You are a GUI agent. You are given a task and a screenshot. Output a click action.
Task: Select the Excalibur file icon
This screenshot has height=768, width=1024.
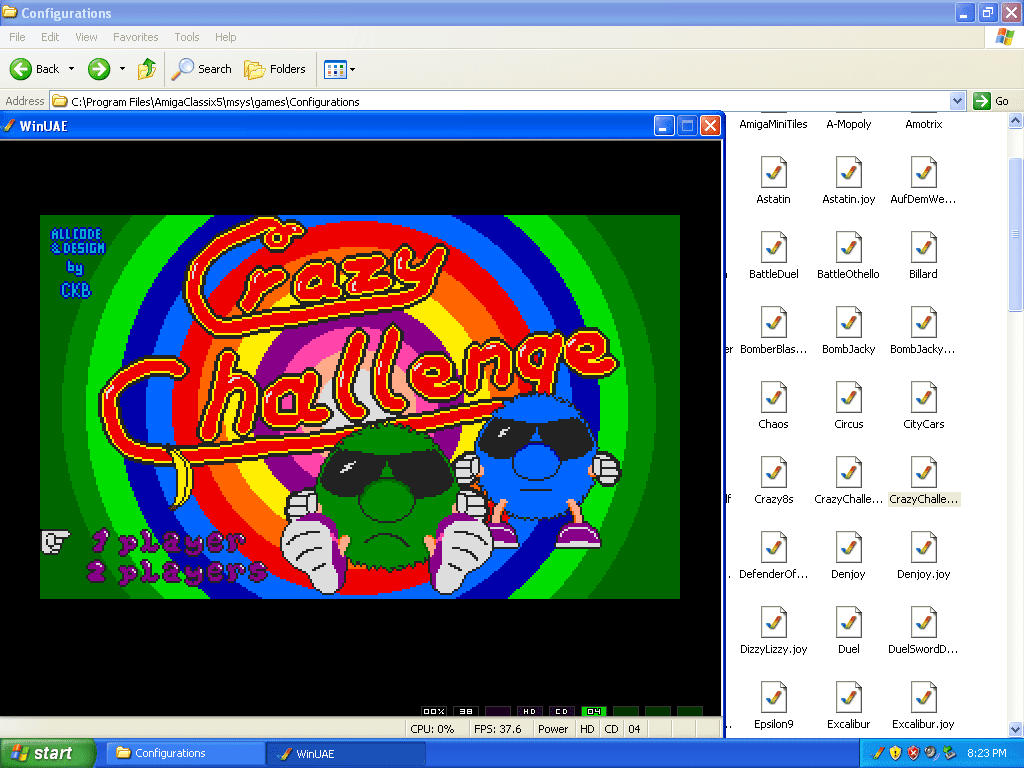(x=848, y=698)
